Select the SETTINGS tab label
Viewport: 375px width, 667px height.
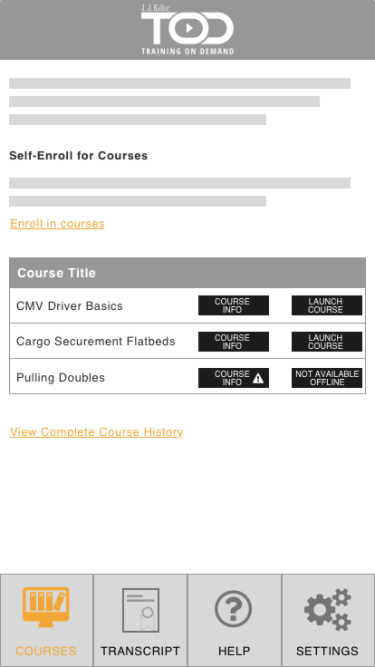point(327,651)
